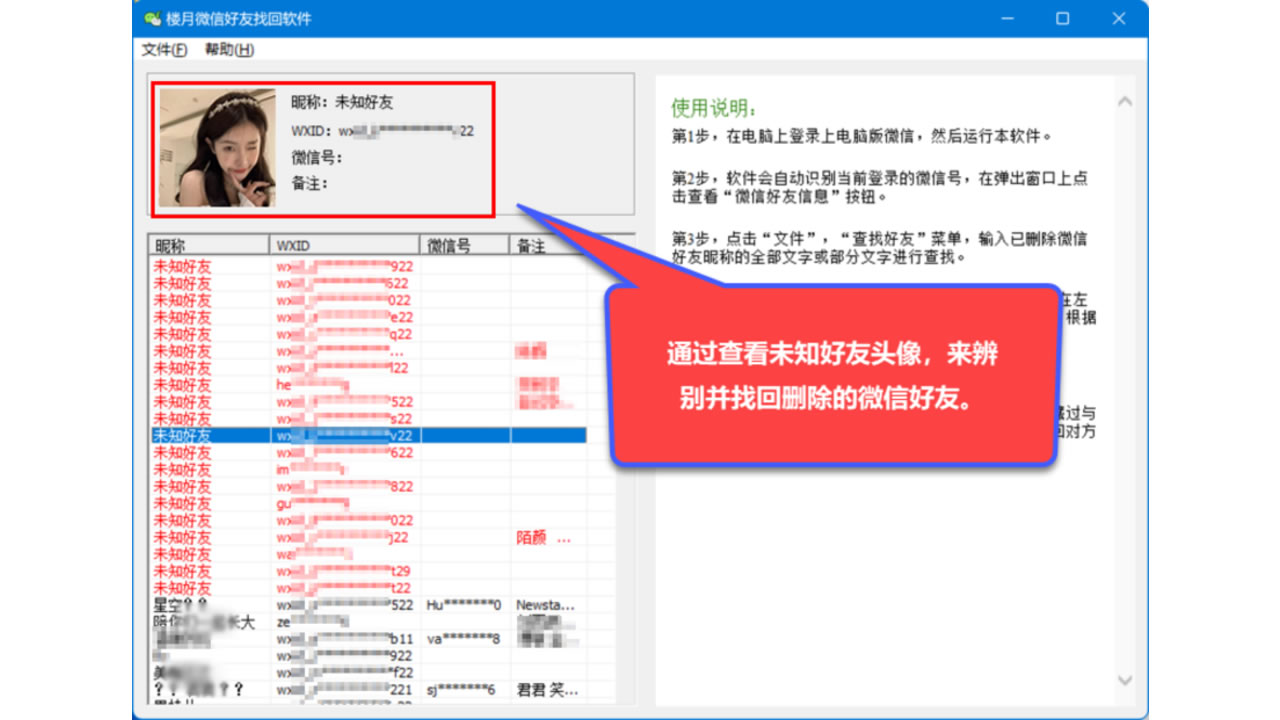Open the 文件(F) menu
Screen dimensions: 1280x720
[x=164, y=50]
